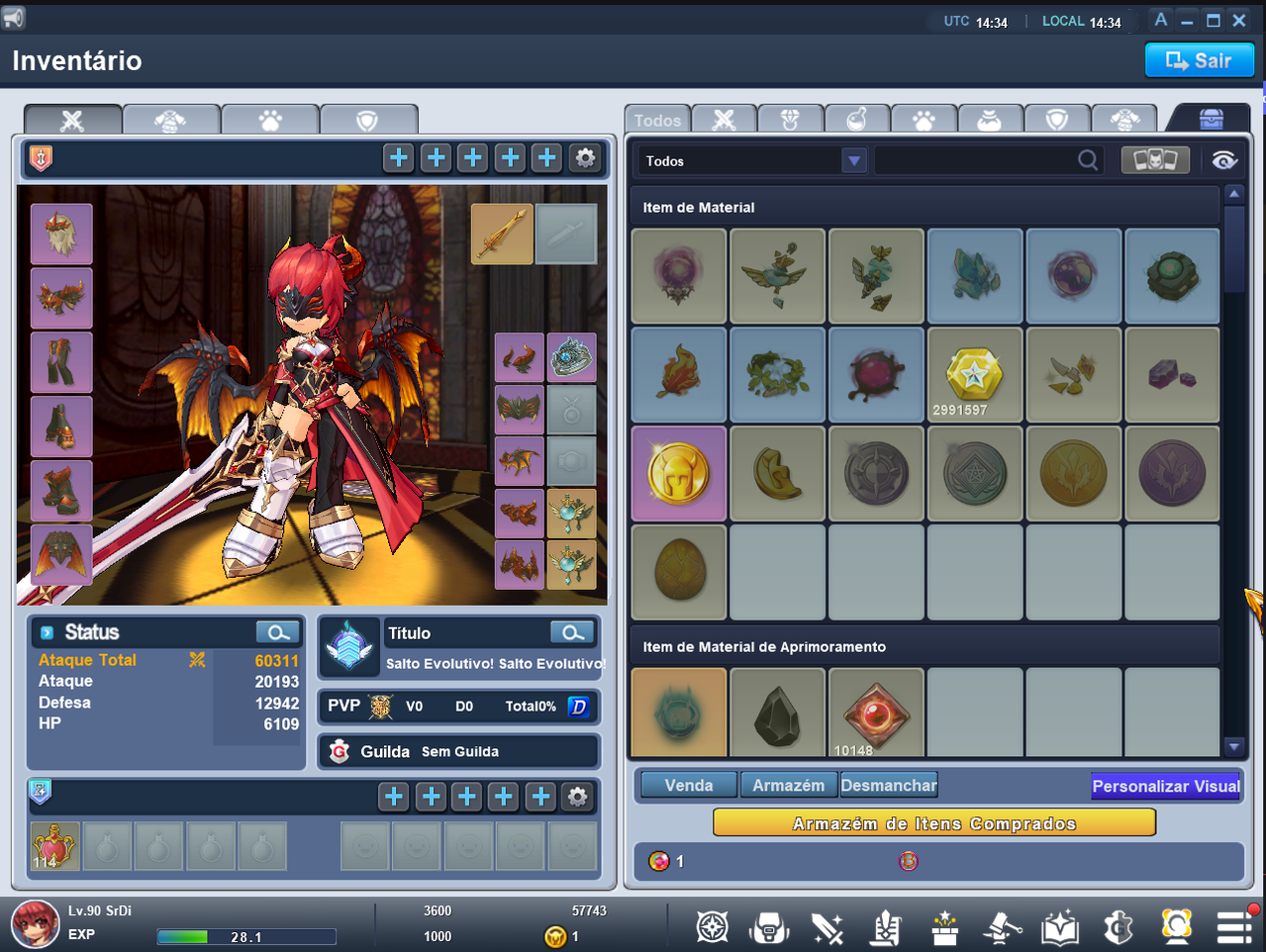Click the megaphone announcement icon
Viewport: 1266px width, 952px height.
click(14, 18)
